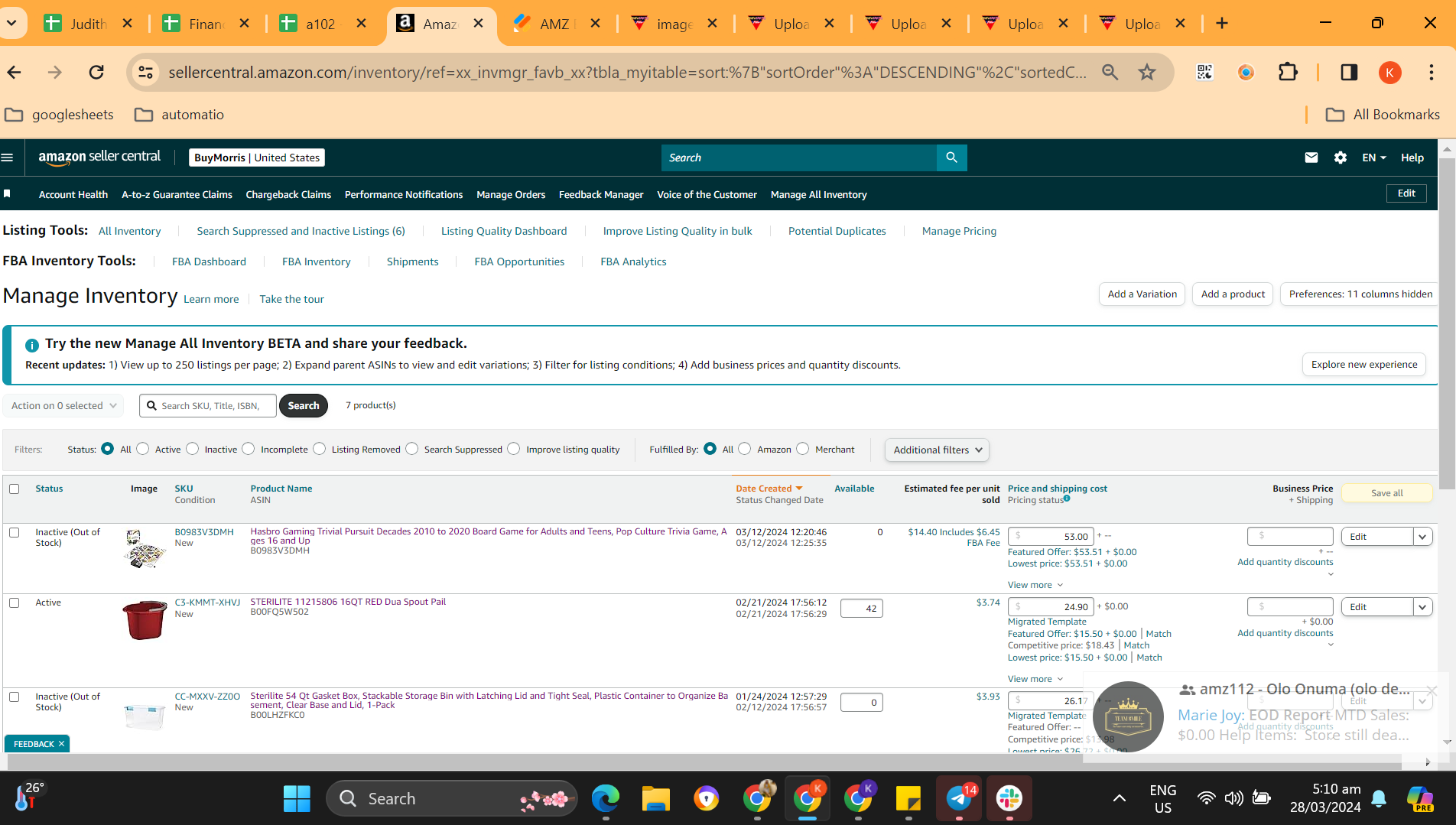This screenshot has height=825, width=1456.
Task: Open the Chrome profile avatar K
Action: [x=1389, y=72]
